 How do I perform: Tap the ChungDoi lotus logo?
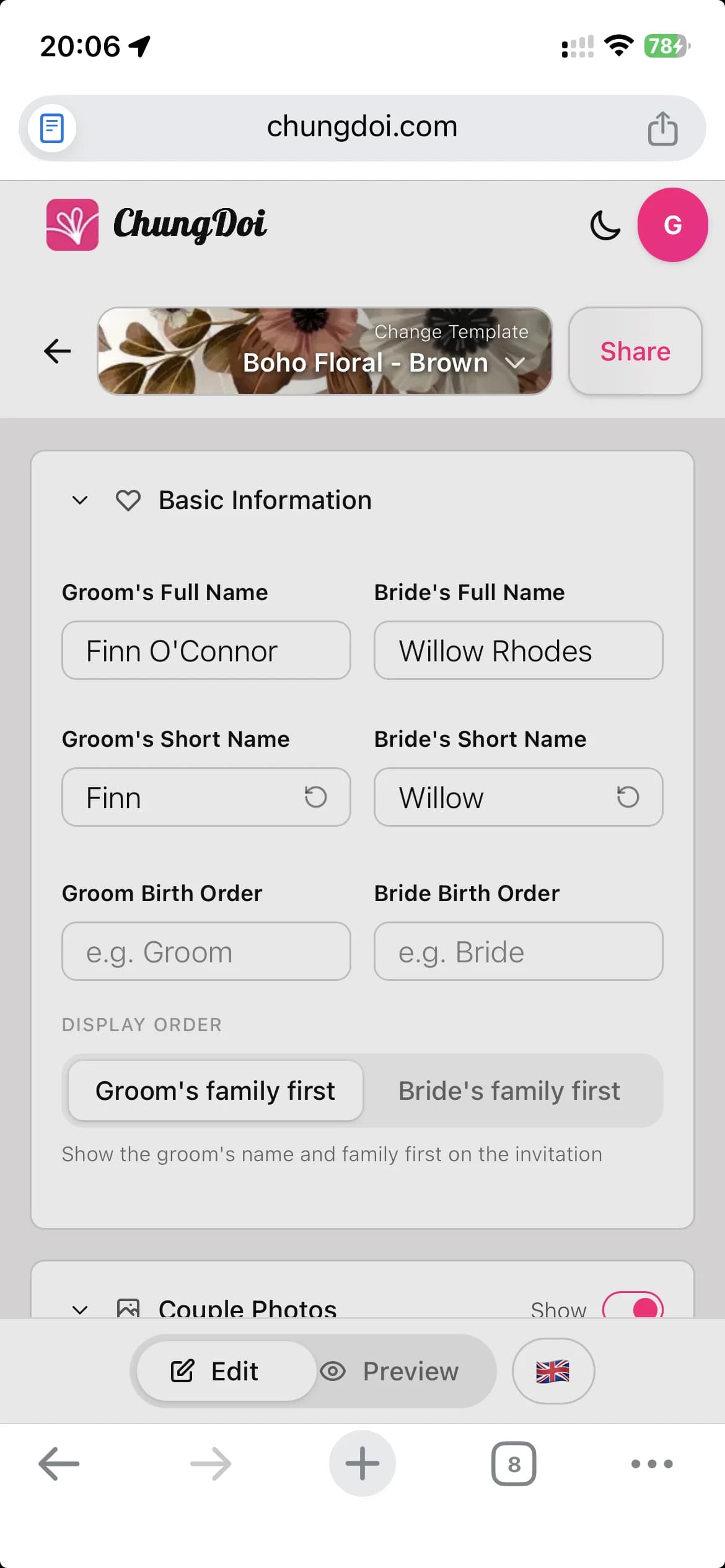point(72,225)
